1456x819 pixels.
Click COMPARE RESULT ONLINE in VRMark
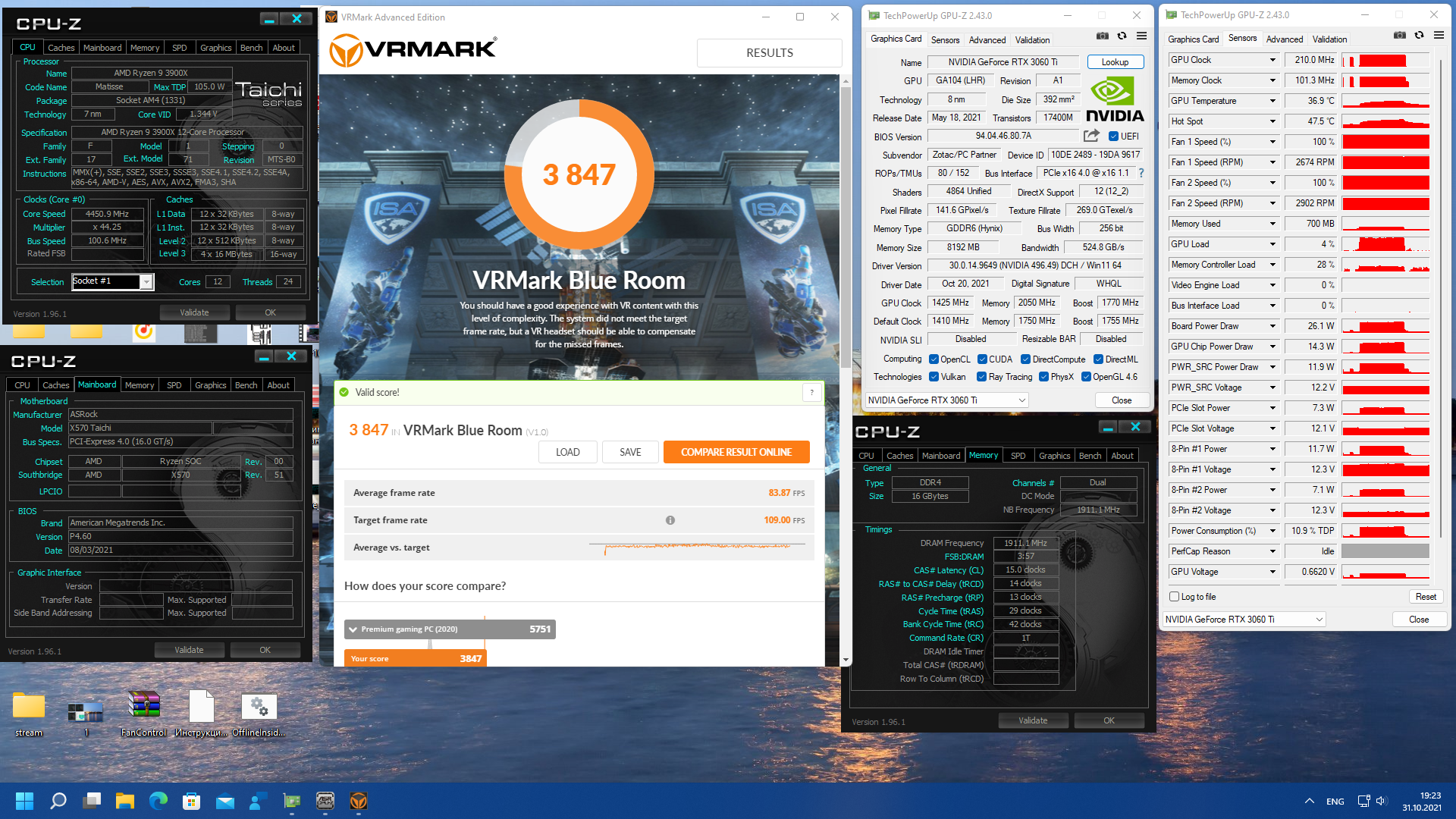(736, 452)
